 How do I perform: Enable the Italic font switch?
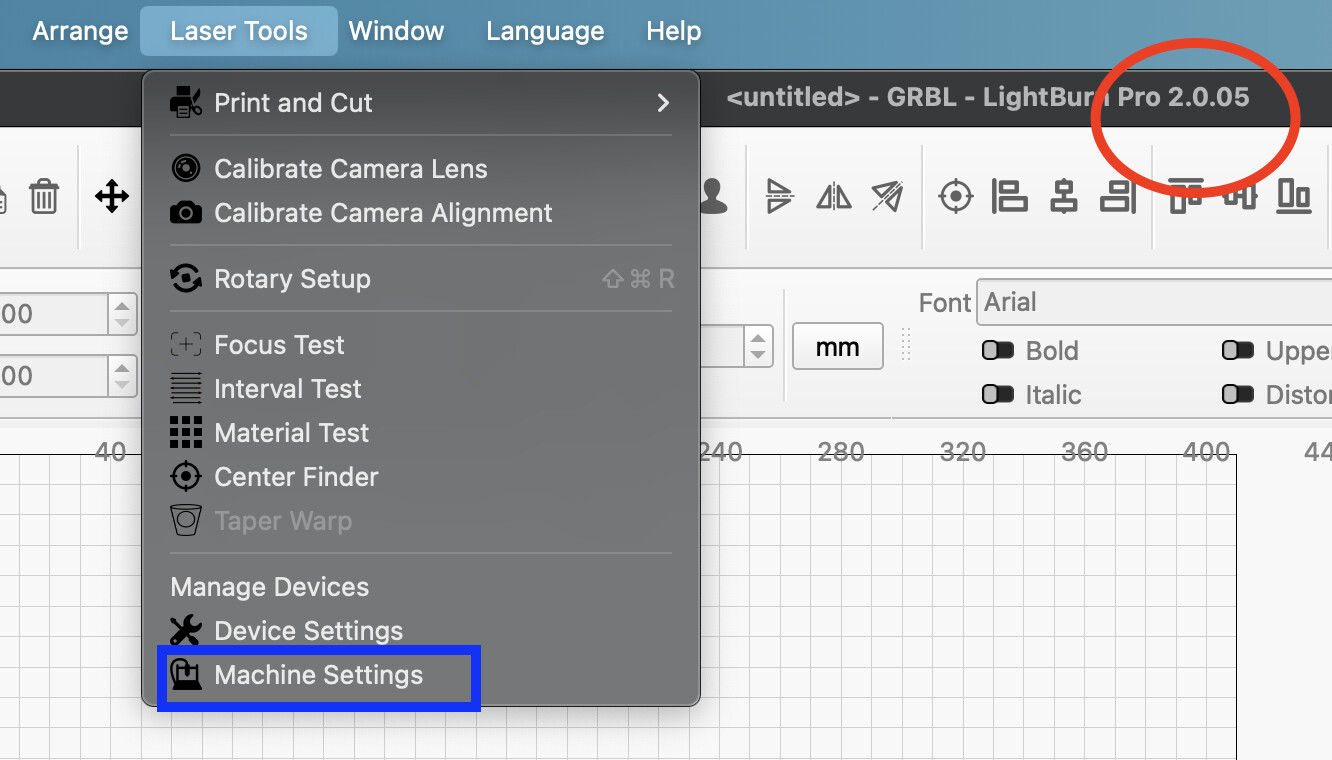pos(998,395)
